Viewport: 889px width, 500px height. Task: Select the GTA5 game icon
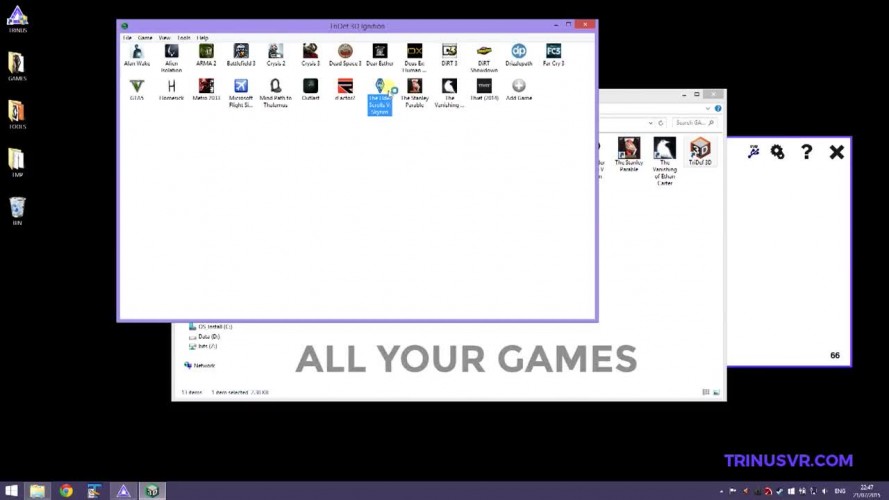click(x=137, y=90)
